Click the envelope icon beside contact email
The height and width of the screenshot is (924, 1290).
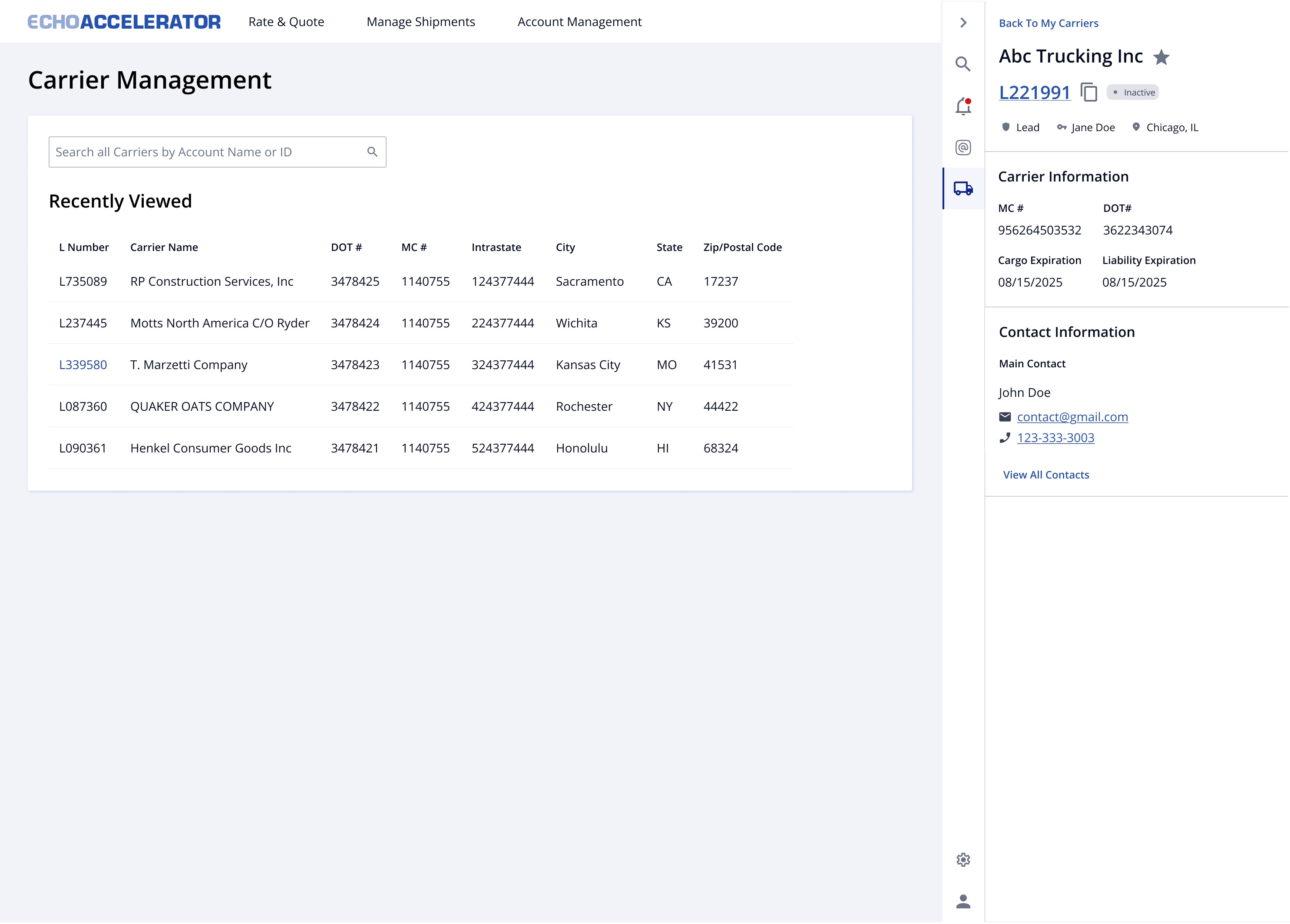(x=1005, y=417)
